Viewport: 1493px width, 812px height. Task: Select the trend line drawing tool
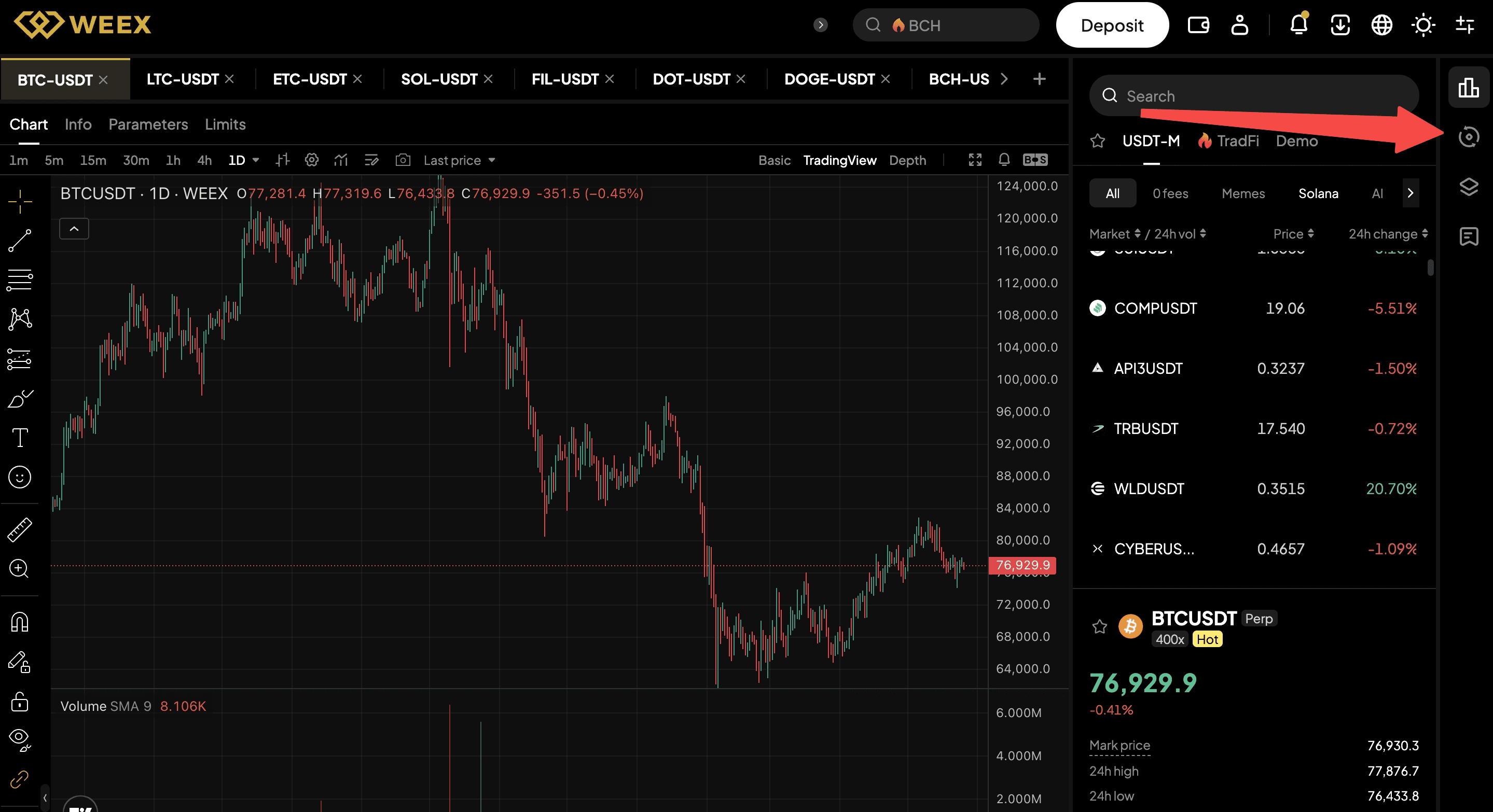[x=20, y=241]
